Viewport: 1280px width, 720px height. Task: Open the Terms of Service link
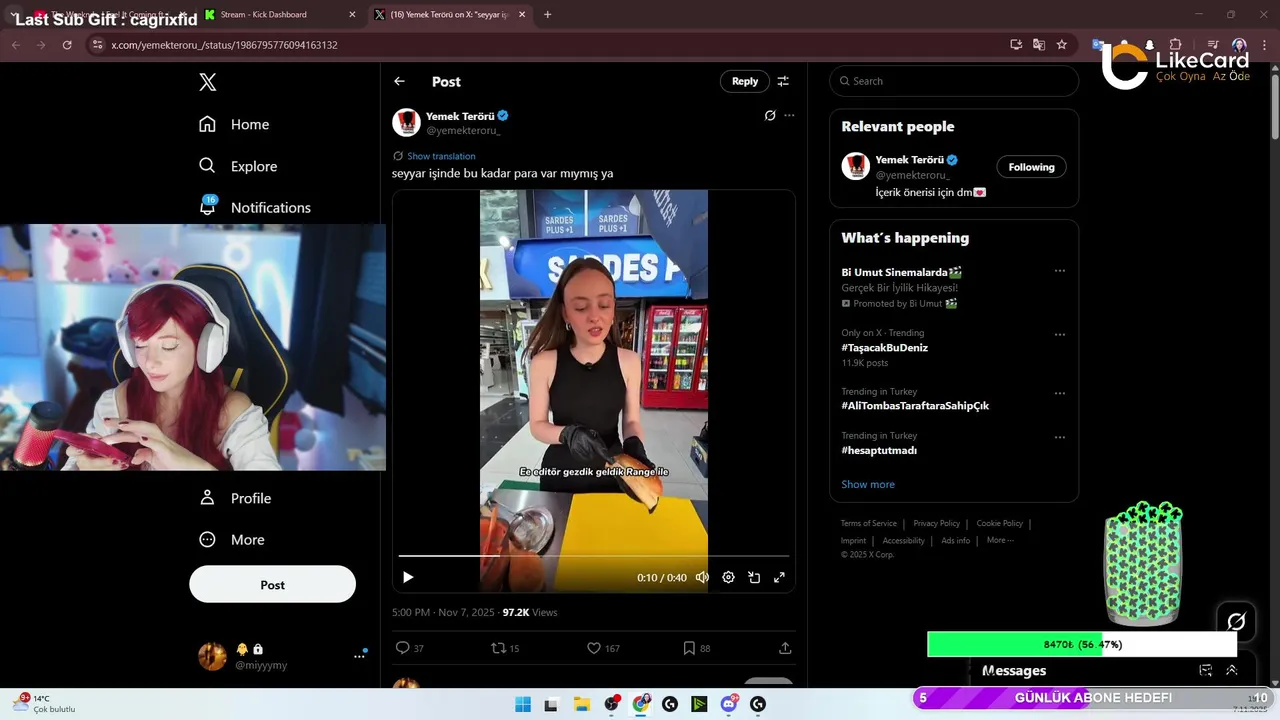pos(868,523)
